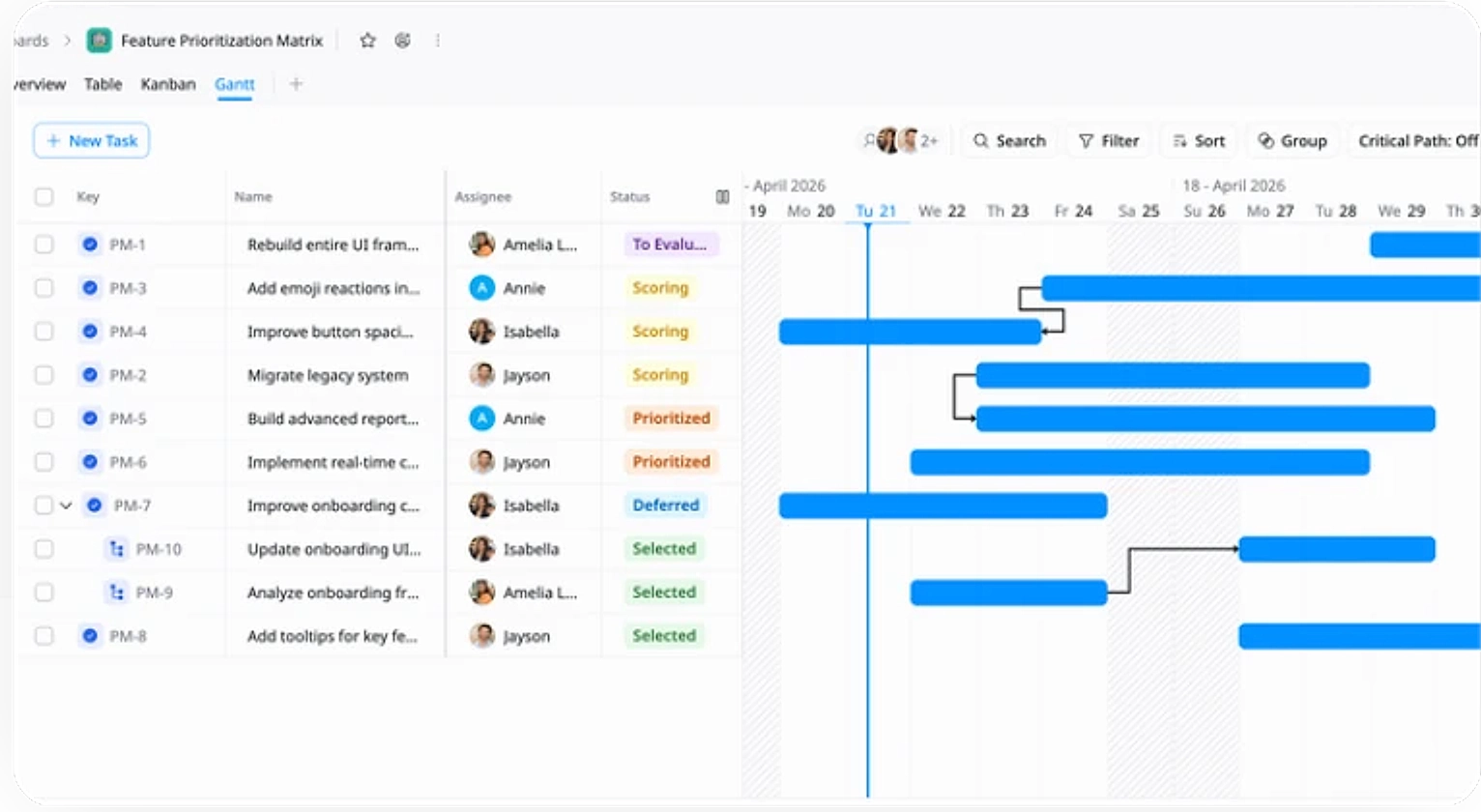Screen dimensions: 1481x812
Task: Click the PM-3 task type icon
Action: [x=90, y=288]
